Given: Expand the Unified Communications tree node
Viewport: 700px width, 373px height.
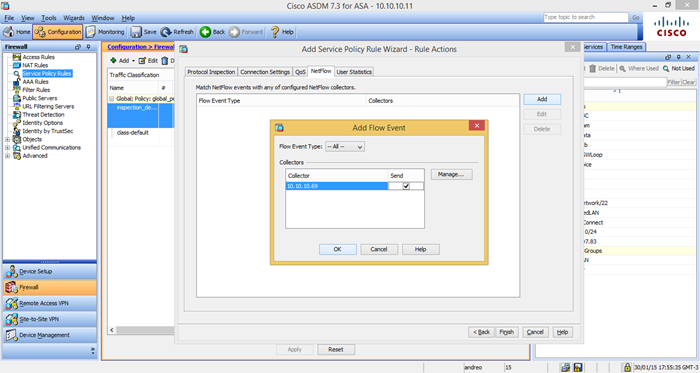Looking at the screenshot, I should click(7, 148).
